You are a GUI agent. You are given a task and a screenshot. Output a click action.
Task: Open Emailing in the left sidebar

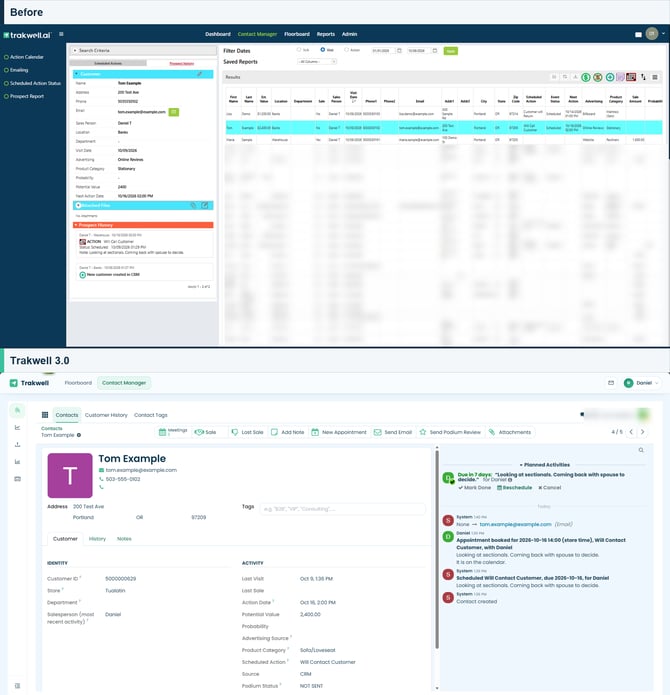[x=16, y=70]
